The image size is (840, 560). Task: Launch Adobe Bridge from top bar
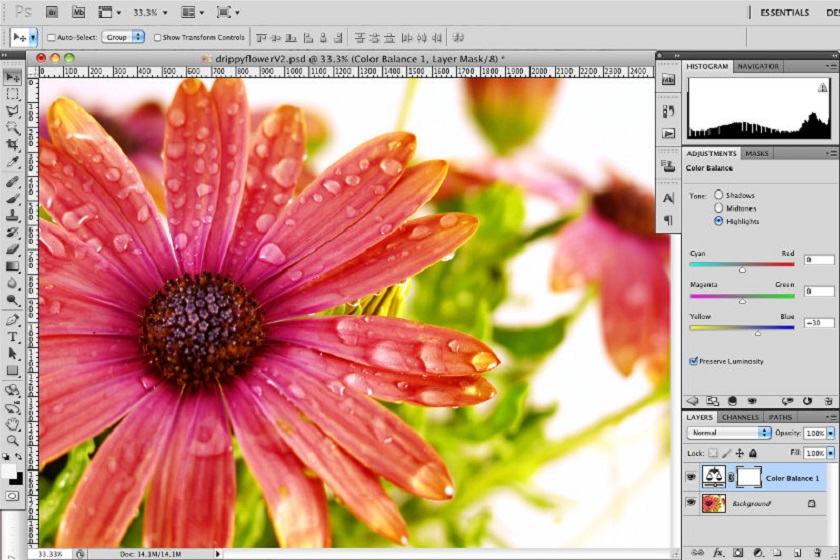pyautogui.click(x=51, y=12)
